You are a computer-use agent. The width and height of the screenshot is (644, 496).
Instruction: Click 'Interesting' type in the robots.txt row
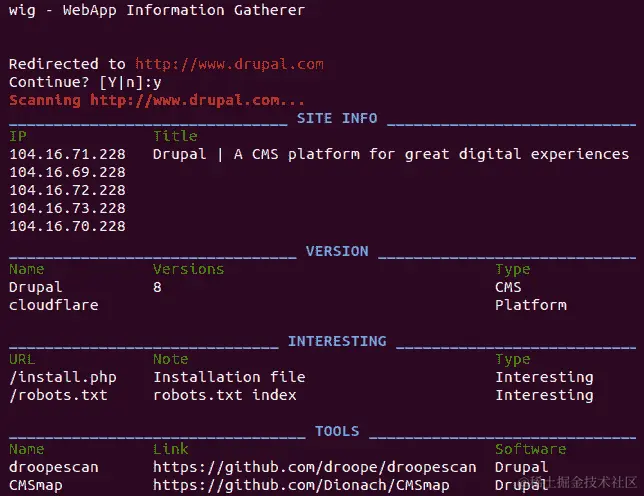click(x=544, y=395)
